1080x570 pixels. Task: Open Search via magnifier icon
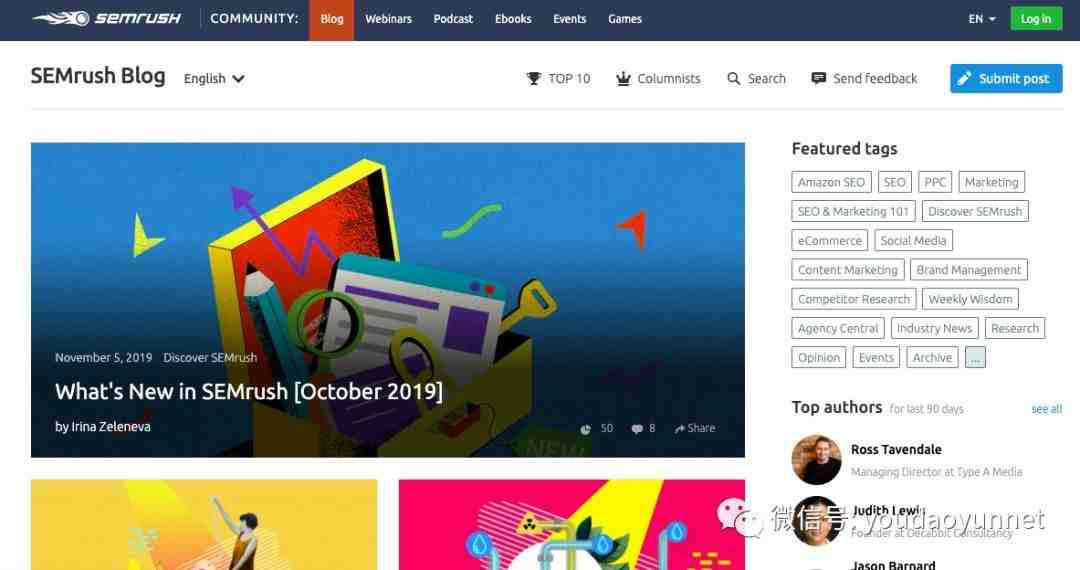click(x=734, y=78)
